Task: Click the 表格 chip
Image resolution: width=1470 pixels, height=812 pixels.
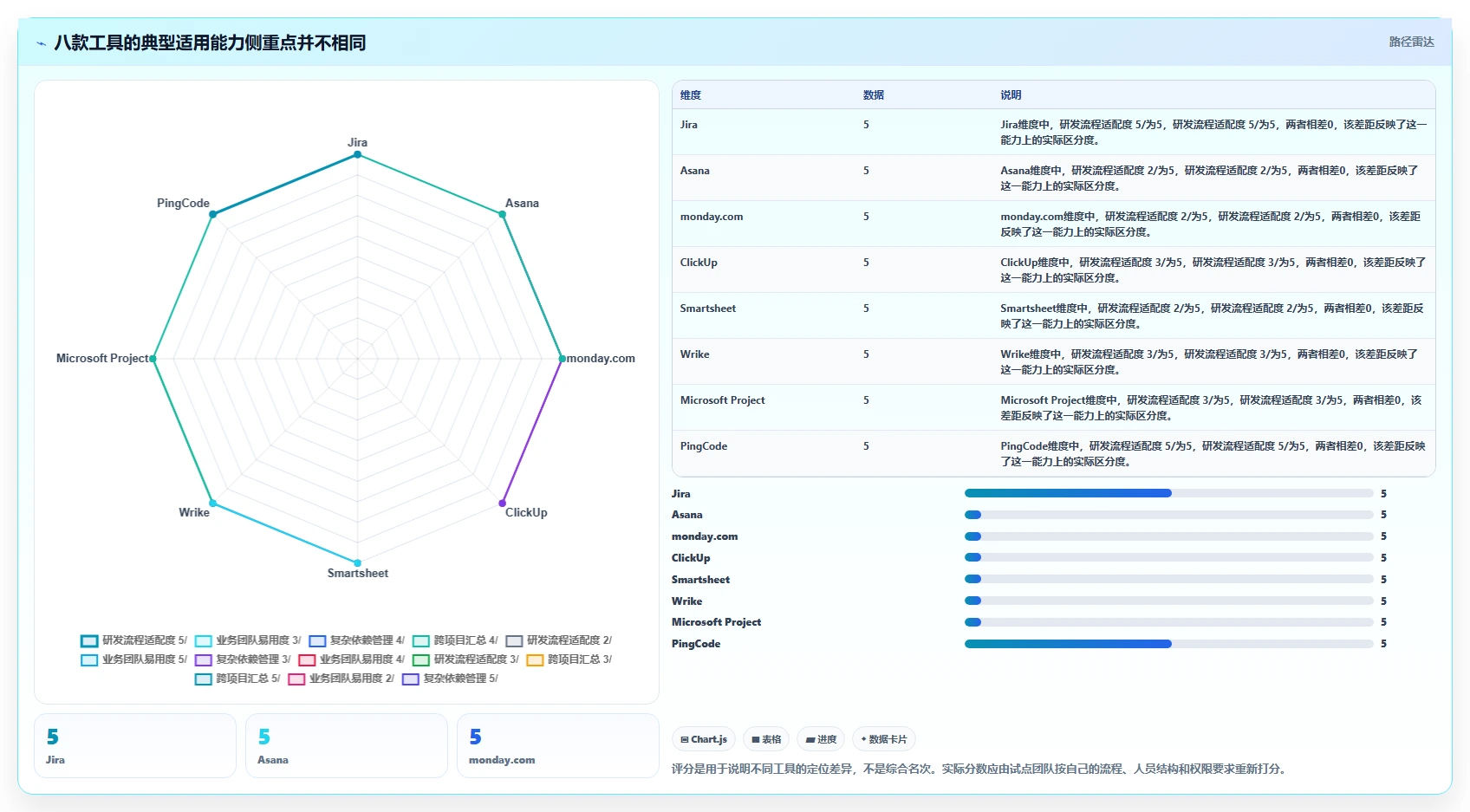Action: click(x=766, y=739)
